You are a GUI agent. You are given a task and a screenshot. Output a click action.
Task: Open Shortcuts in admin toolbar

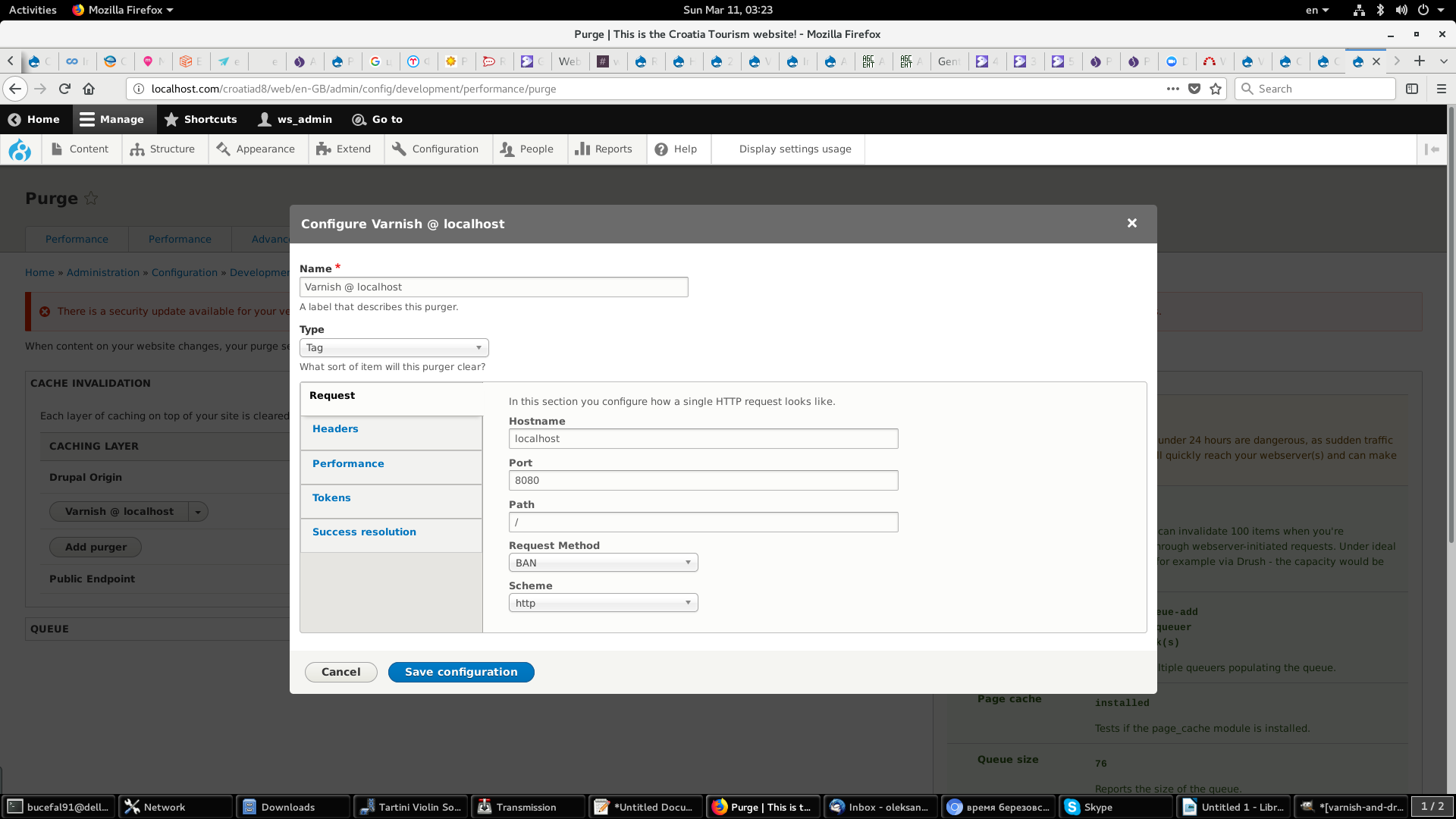point(201,119)
